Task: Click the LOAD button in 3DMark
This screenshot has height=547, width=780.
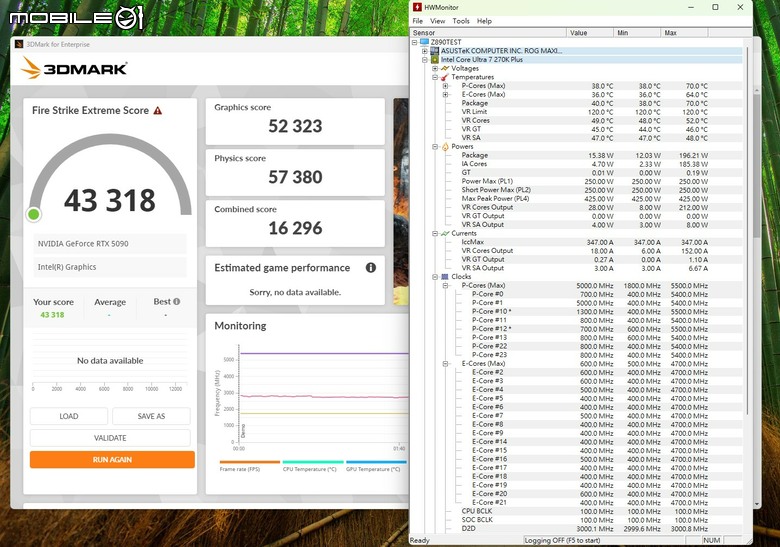Action: [x=69, y=416]
